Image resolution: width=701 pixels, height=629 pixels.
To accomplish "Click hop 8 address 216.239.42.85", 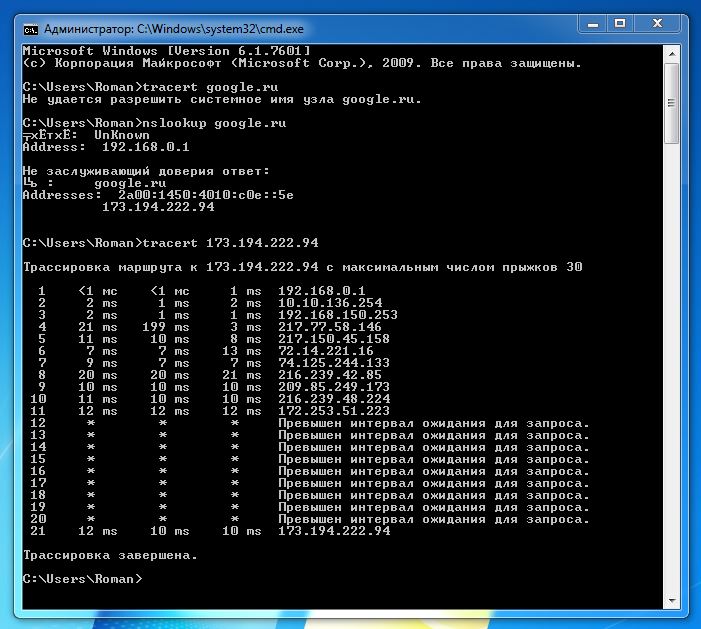I will [330, 375].
